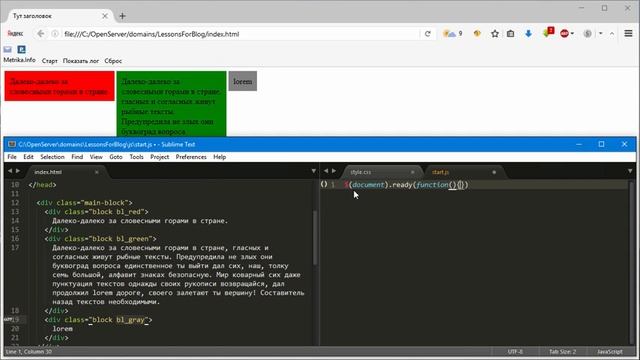
Task: Change the JavaScript syntax in status bar
Action: (x=610, y=351)
